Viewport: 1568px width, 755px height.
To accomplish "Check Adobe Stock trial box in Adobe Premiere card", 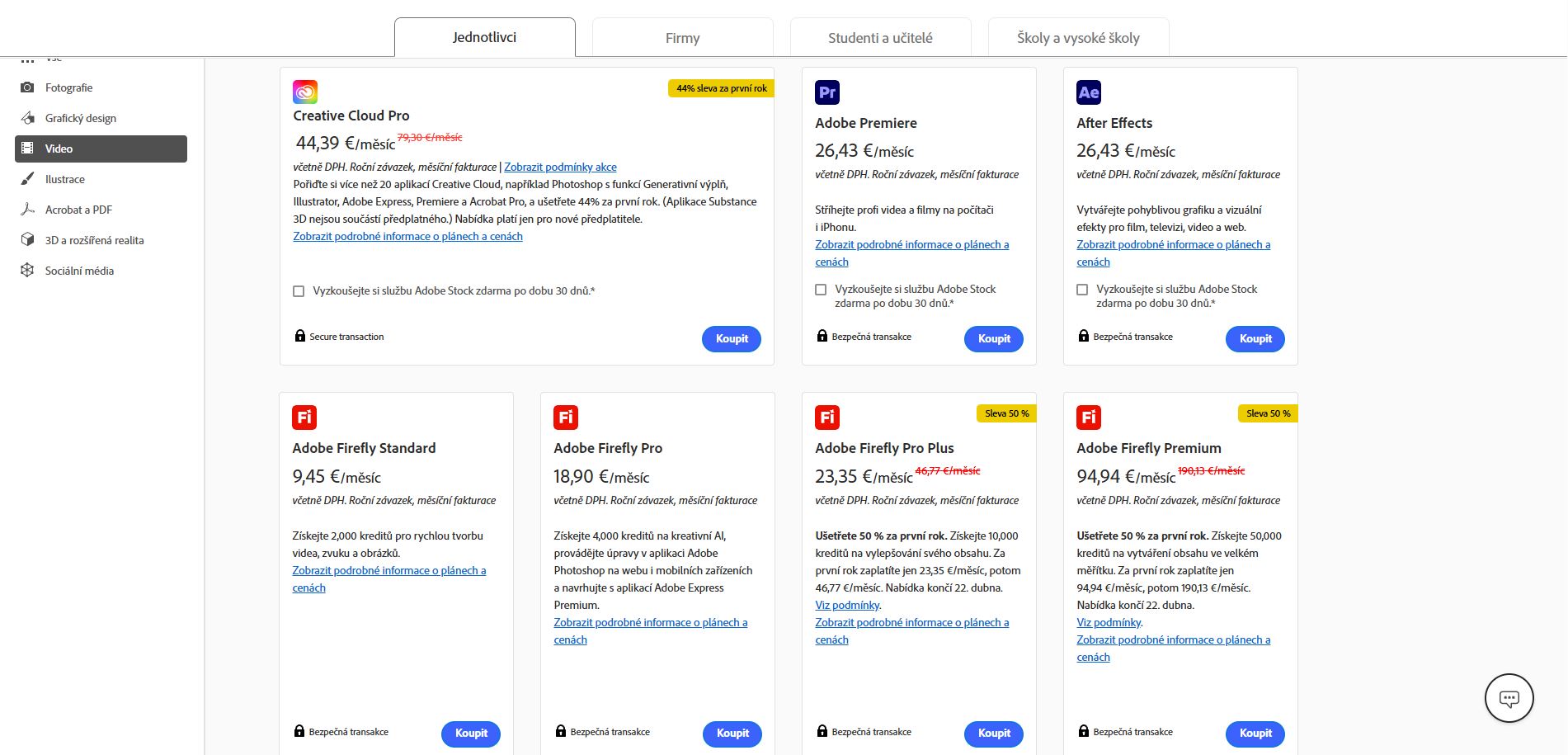I will [821, 290].
